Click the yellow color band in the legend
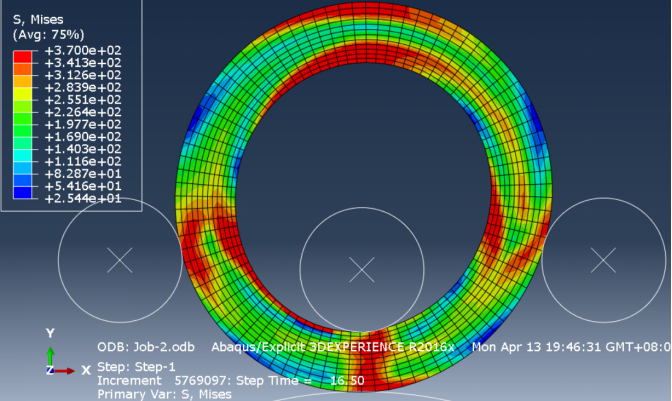Image resolution: width=672 pixels, height=401 pixels. 22,94
